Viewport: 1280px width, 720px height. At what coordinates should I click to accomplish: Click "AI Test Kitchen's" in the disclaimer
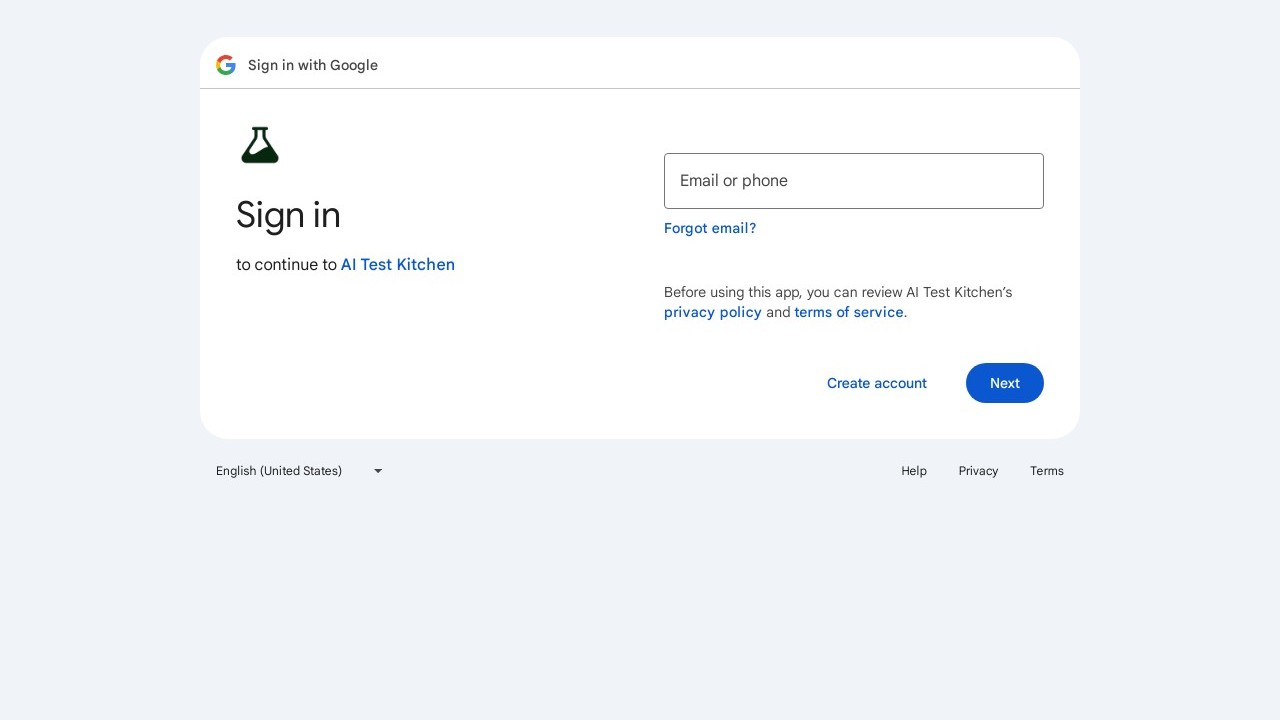pyautogui.click(x=959, y=292)
